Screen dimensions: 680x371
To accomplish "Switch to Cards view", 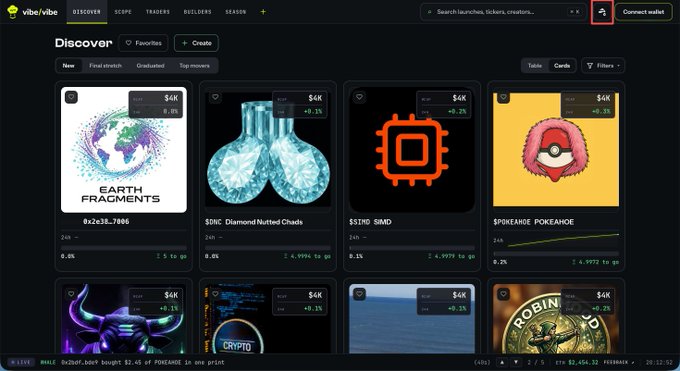I will point(562,66).
